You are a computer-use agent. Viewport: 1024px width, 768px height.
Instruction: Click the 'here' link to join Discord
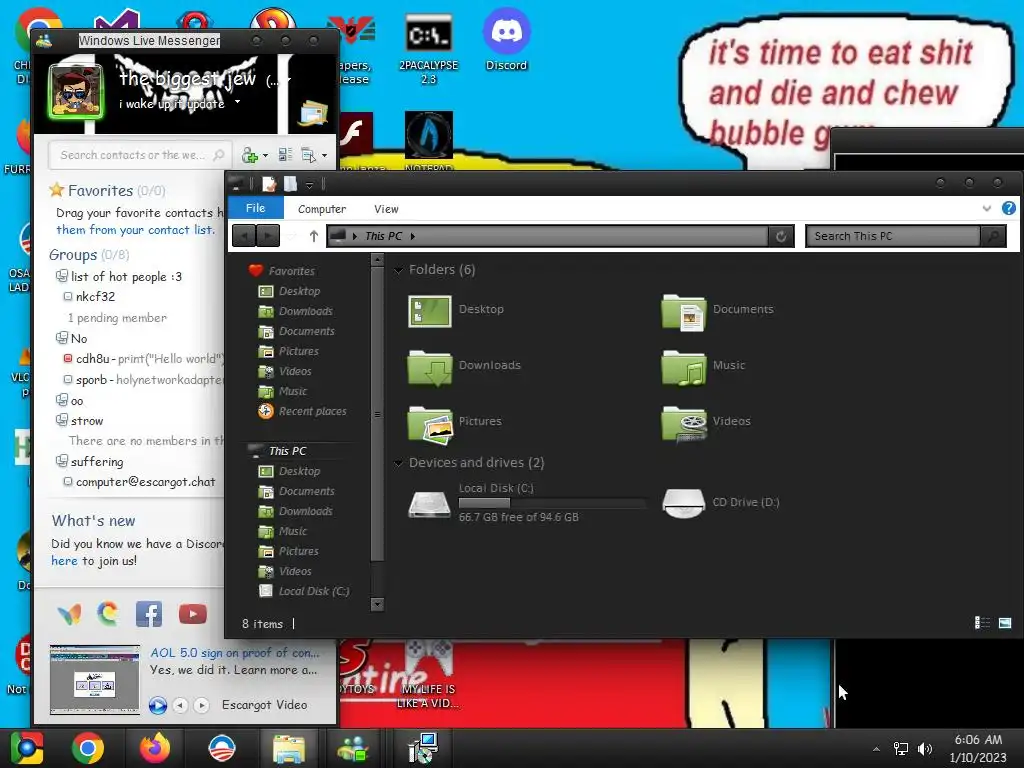64,561
